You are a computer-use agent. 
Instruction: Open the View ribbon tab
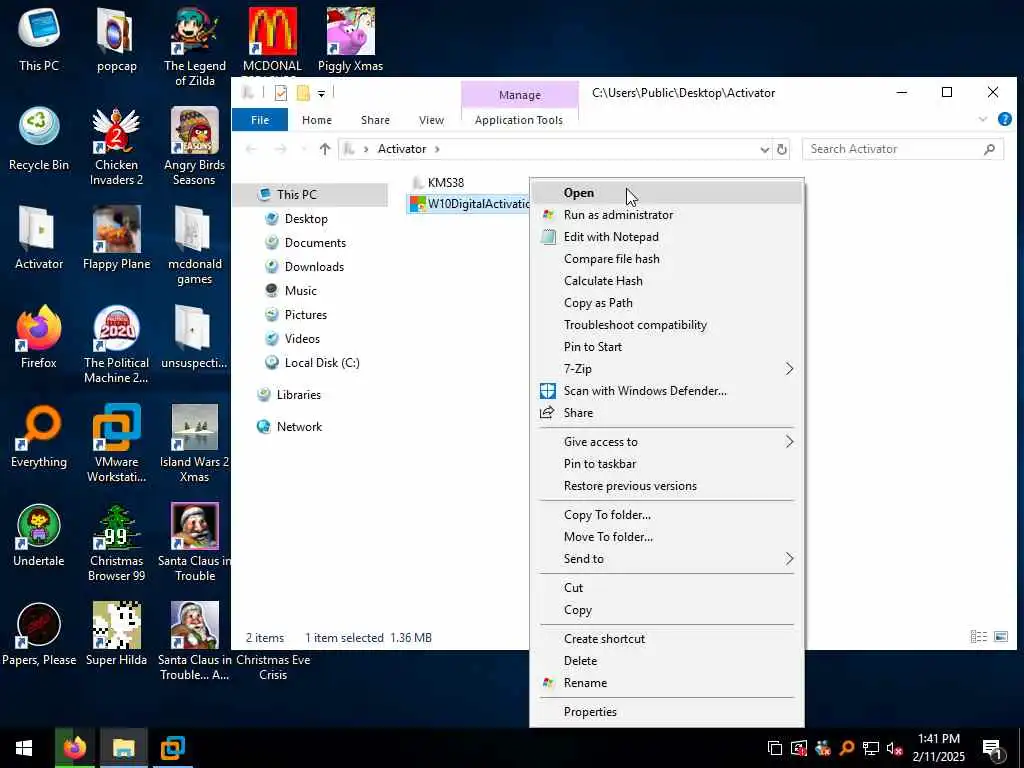click(431, 120)
